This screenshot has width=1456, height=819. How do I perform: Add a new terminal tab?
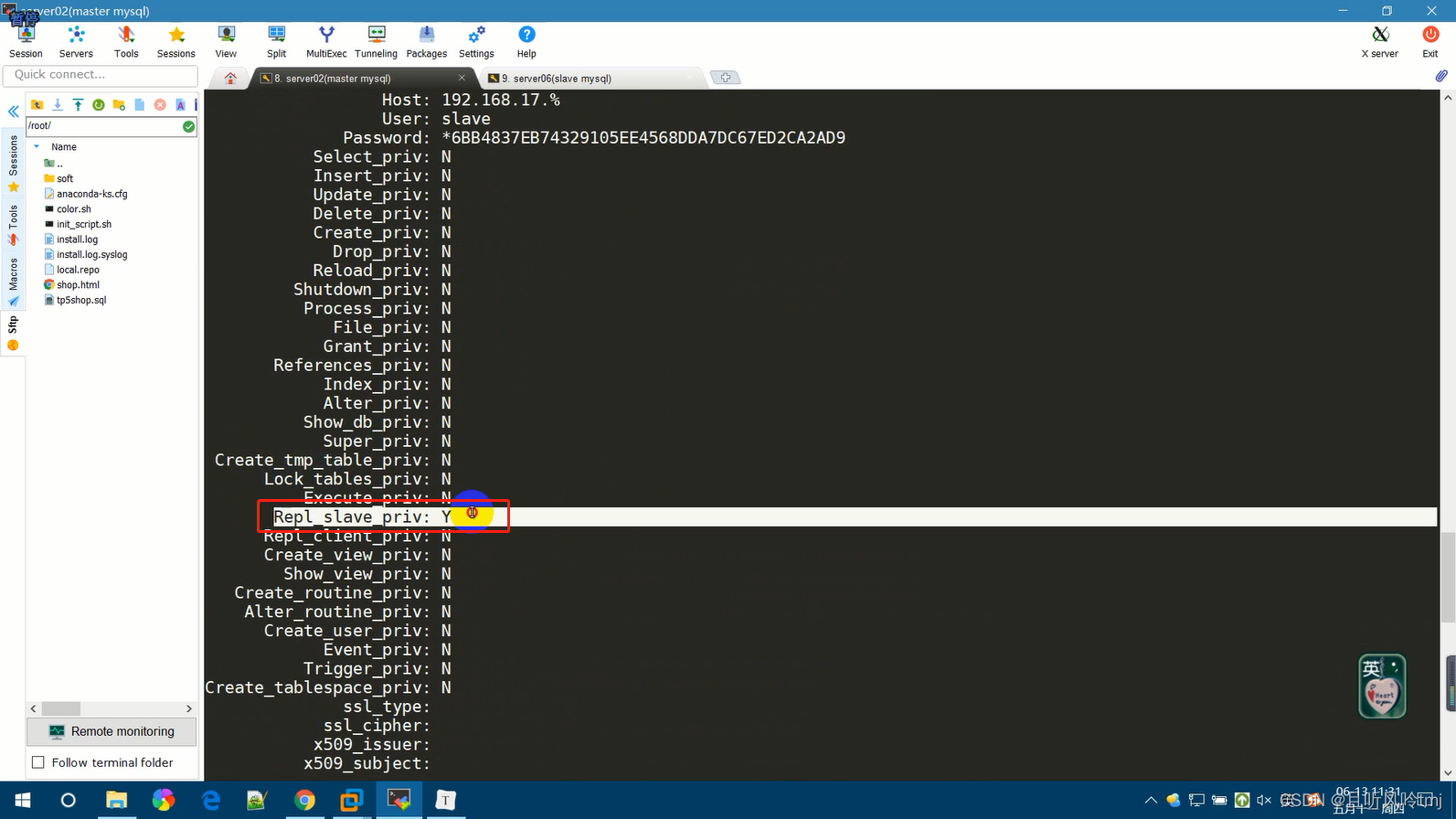coord(725,78)
